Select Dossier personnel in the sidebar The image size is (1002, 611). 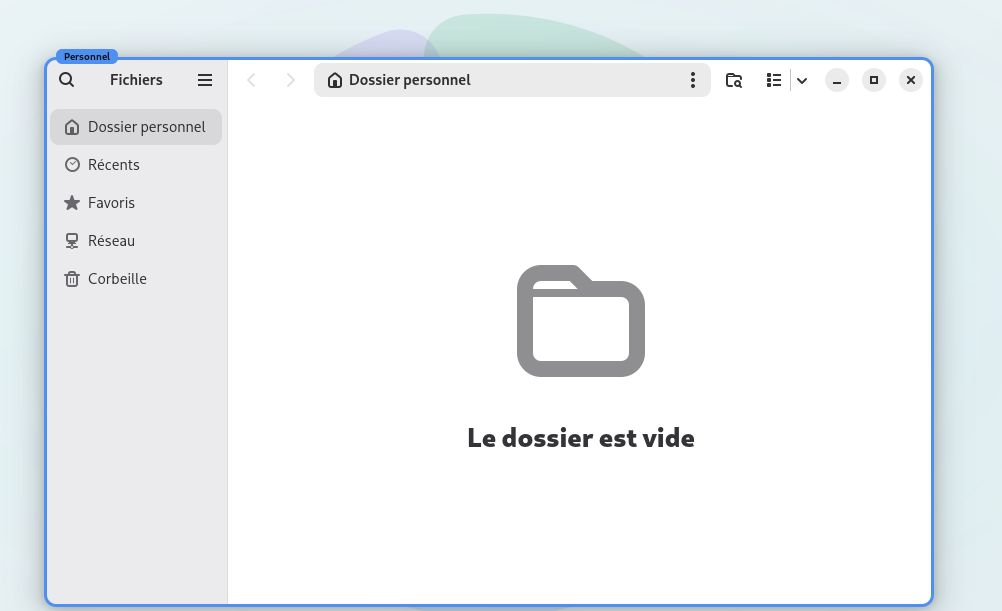(136, 127)
